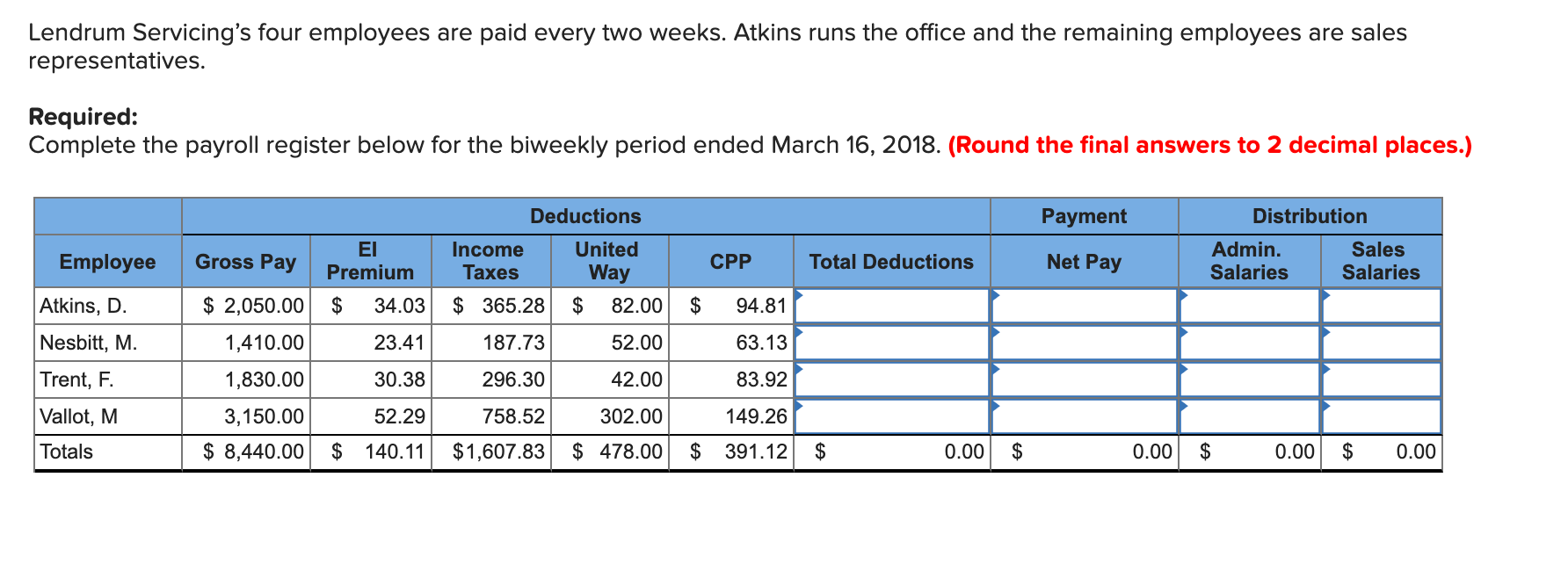
Task: Click Atkins Admin. Salaries input field
Action: coord(1250,306)
